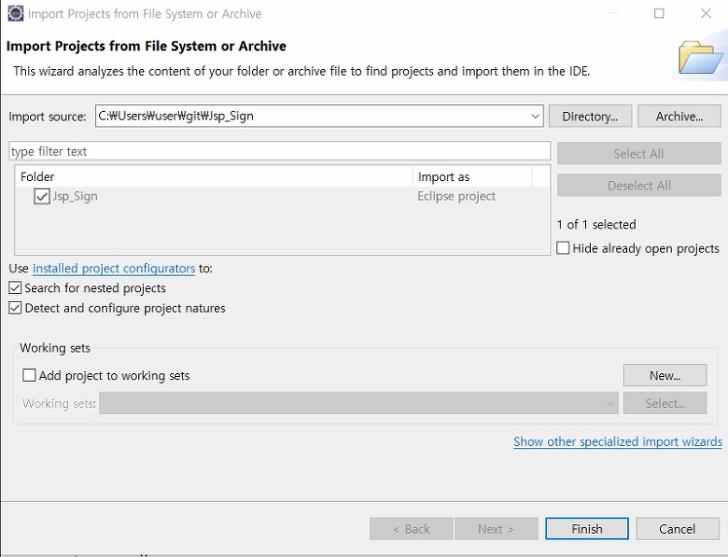The image size is (728, 557).
Task: Click the Finish button
Action: [587, 529]
